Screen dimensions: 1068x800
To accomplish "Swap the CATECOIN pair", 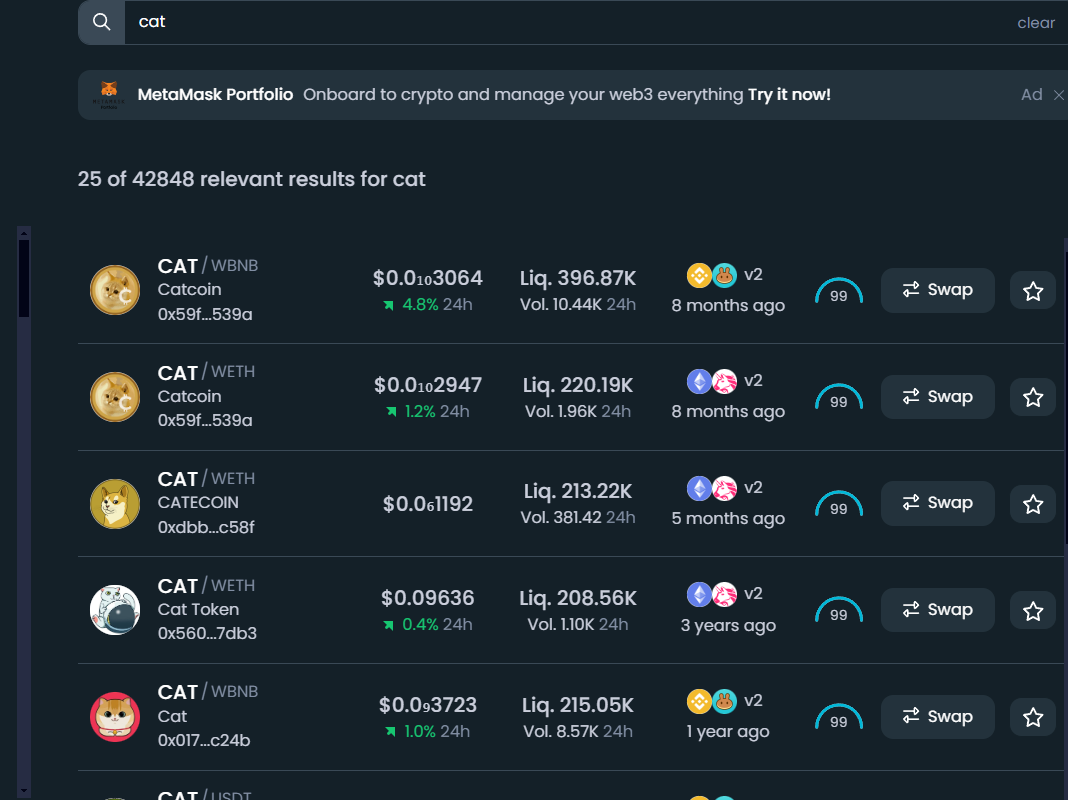I will [x=937, y=503].
